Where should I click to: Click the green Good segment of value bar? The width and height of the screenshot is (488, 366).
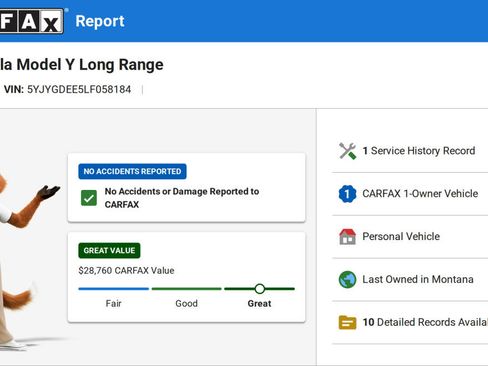(187, 289)
